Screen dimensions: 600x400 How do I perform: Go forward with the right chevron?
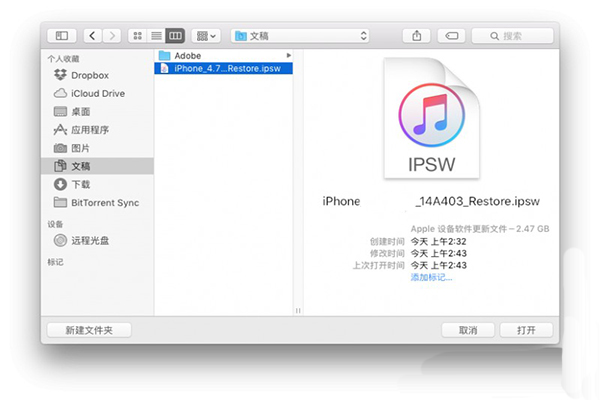click(x=112, y=36)
